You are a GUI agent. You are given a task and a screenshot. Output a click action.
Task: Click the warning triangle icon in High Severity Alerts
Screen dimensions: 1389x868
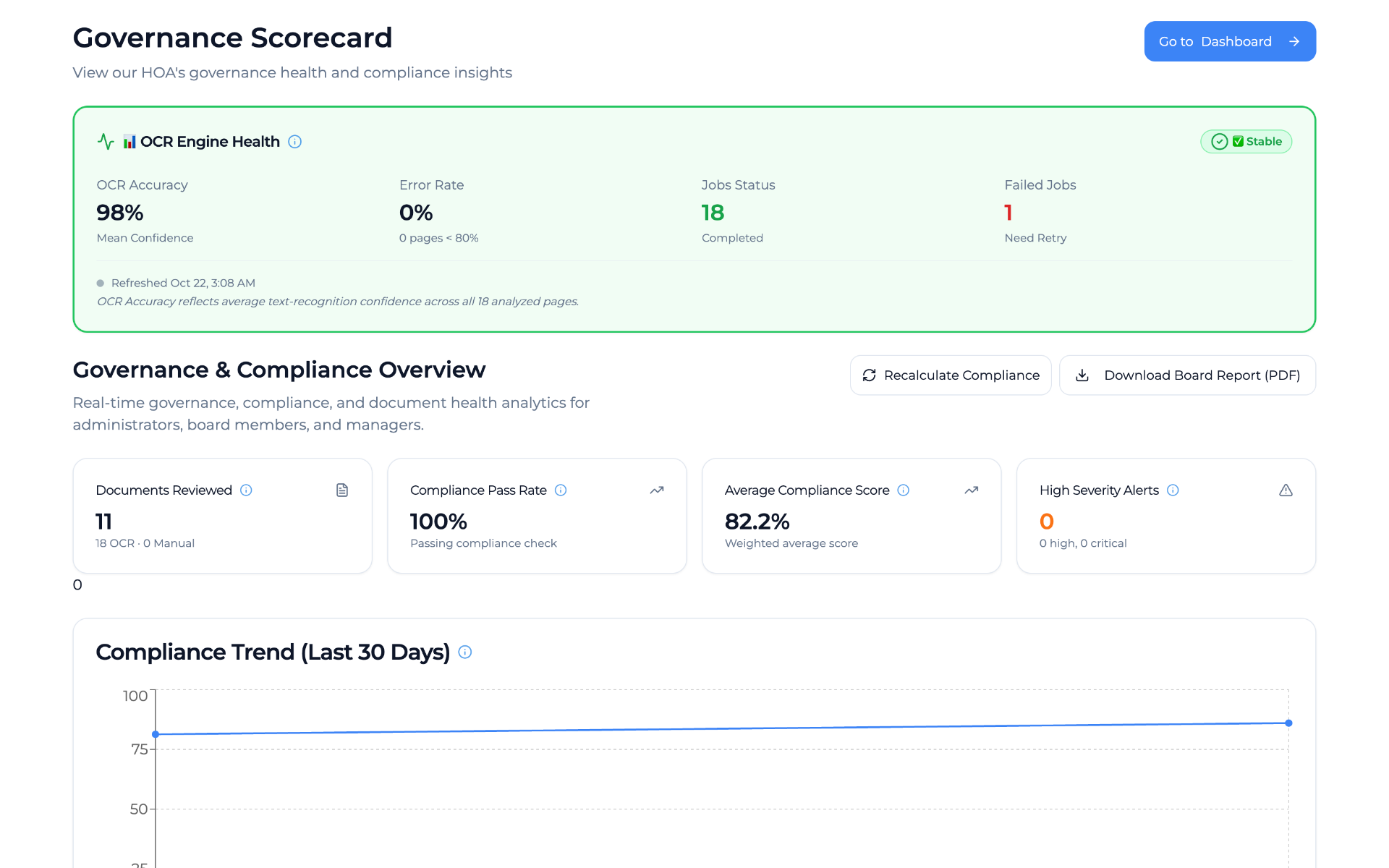click(x=1286, y=490)
